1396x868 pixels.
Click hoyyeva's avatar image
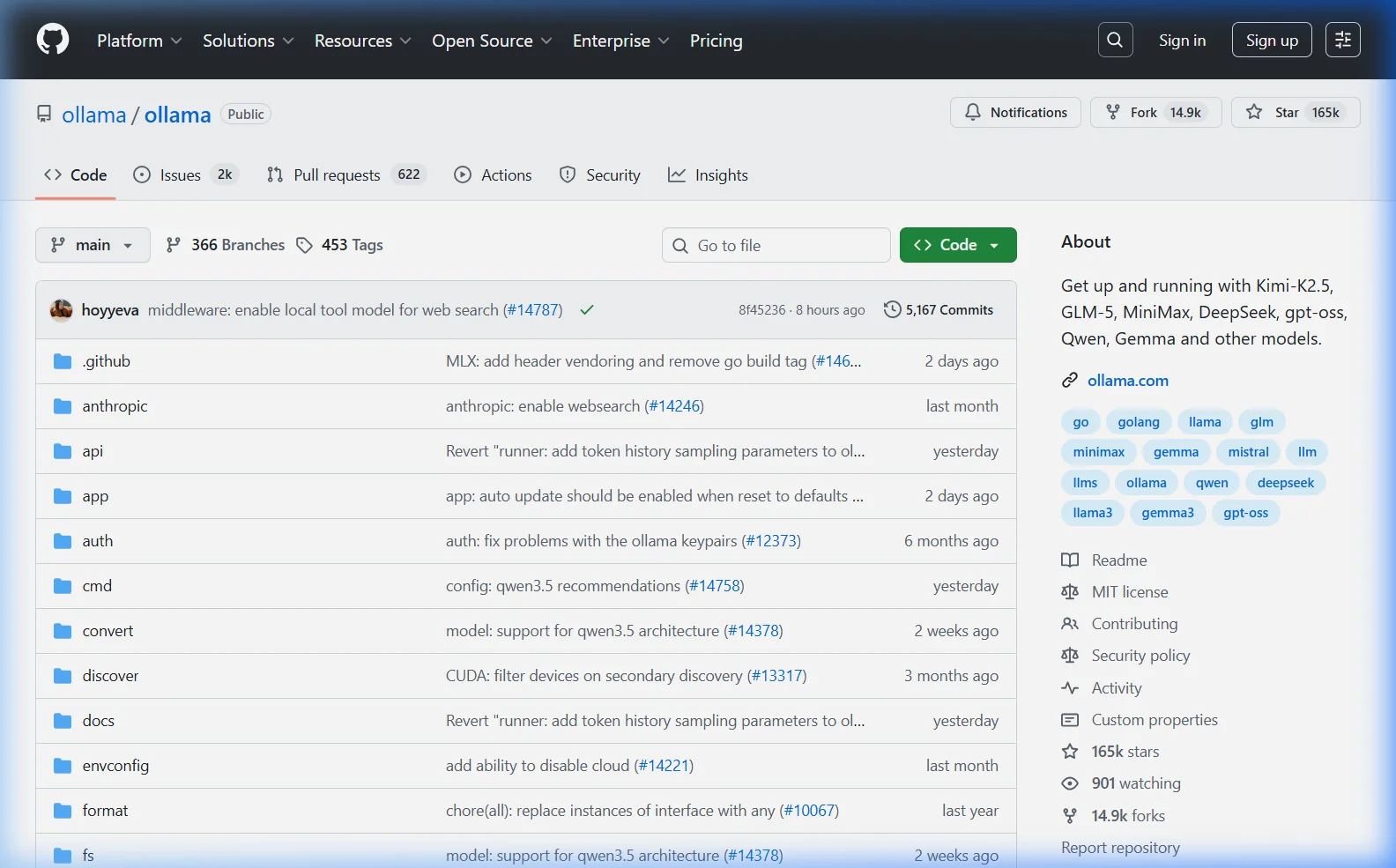(x=61, y=310)
